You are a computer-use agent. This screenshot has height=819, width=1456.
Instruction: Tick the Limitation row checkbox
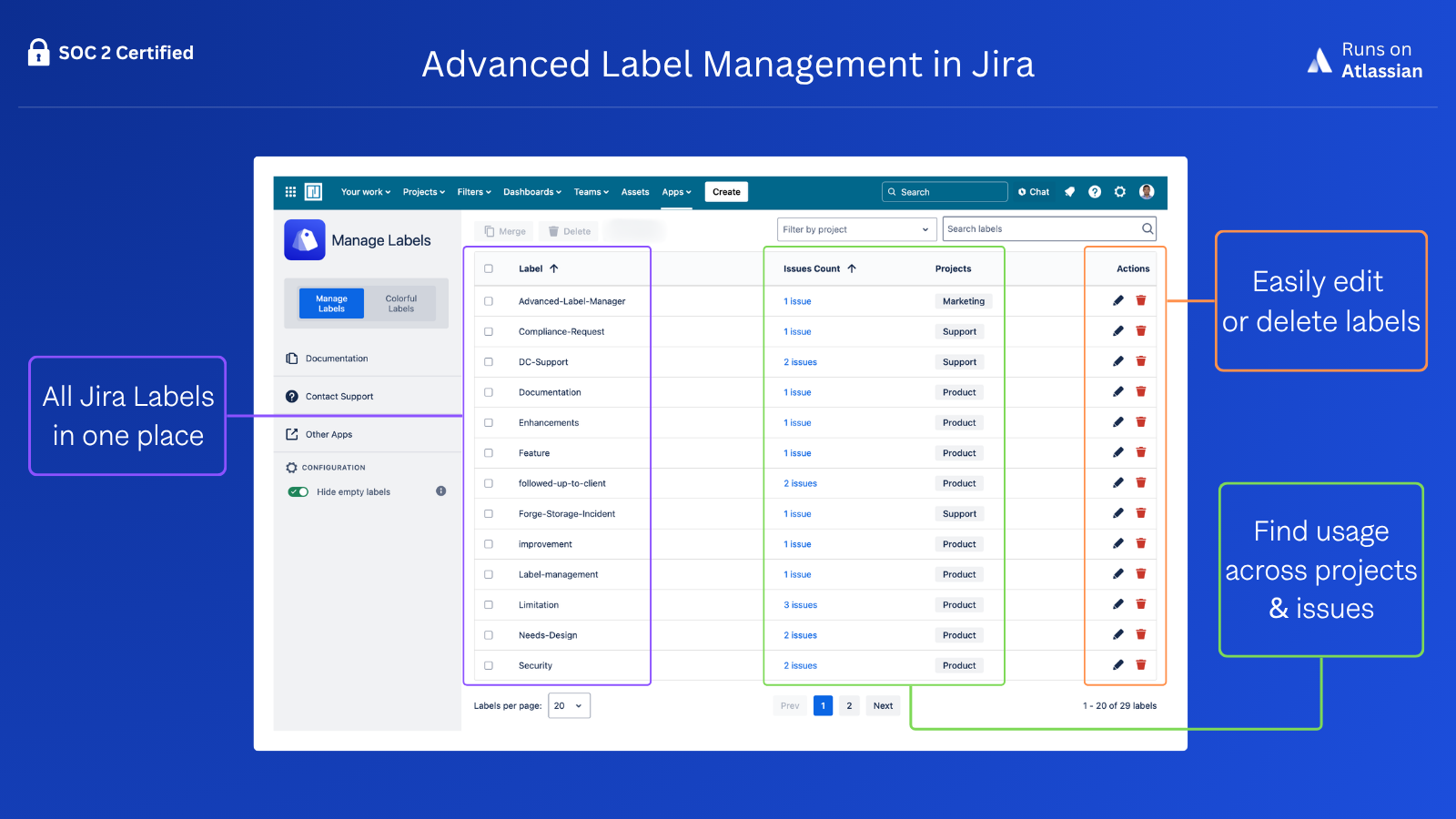tap(489, 605)
